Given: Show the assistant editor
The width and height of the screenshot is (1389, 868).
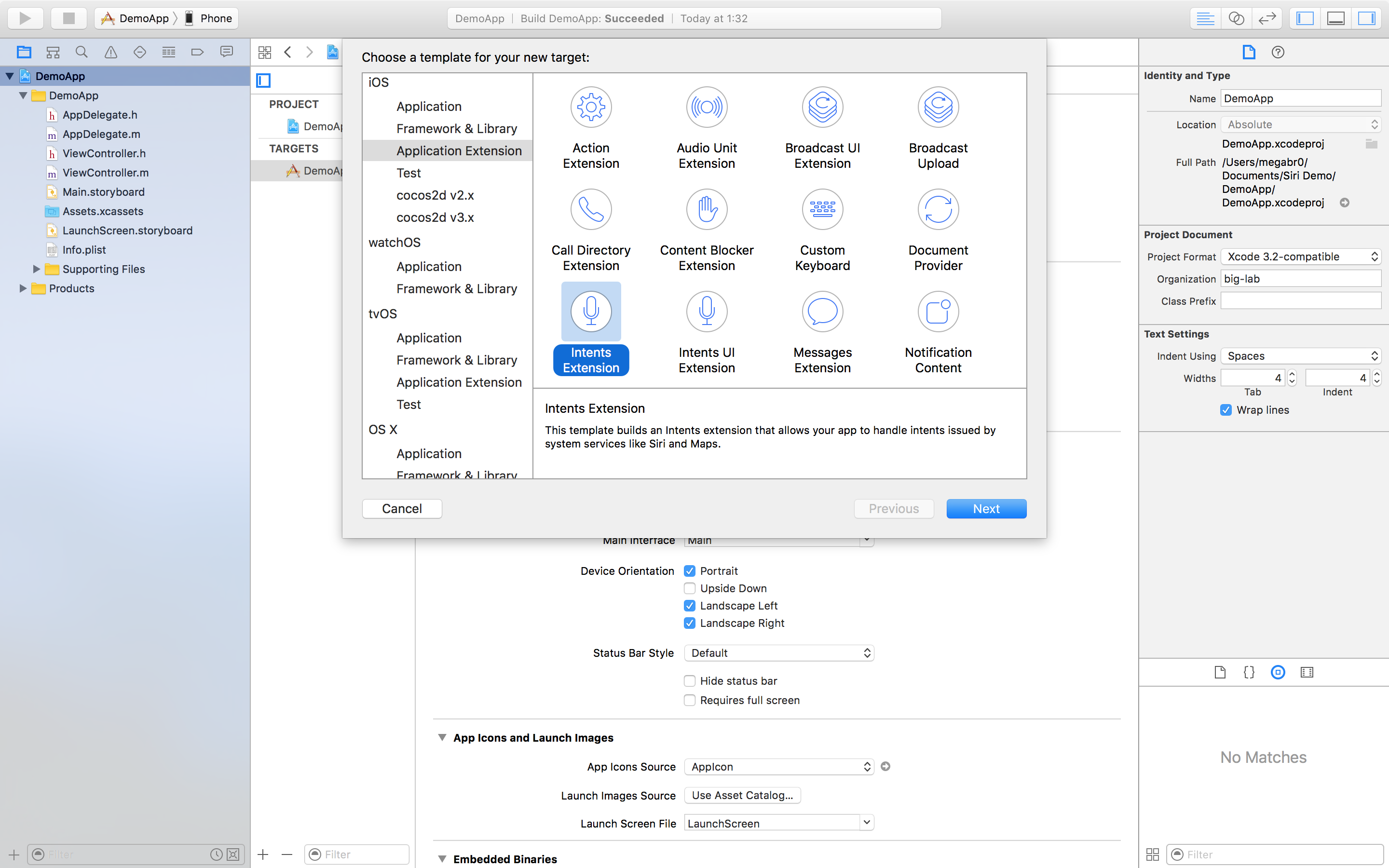Looking at the screenshot, I should click(1236, 18).
